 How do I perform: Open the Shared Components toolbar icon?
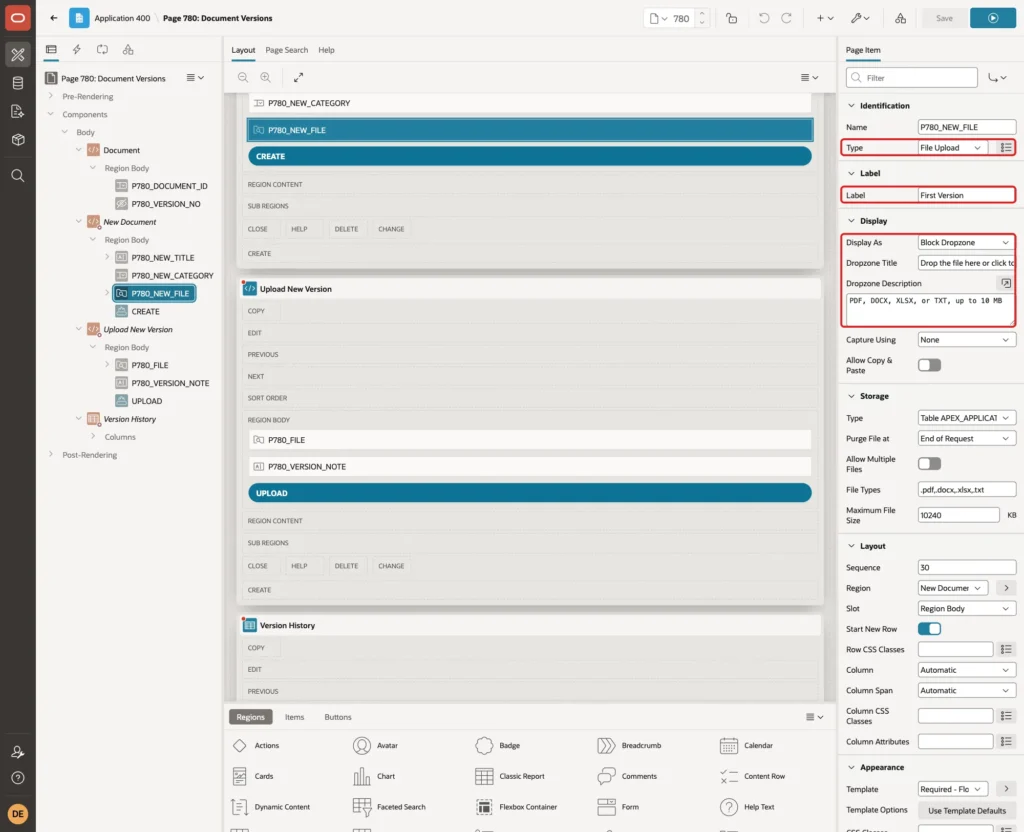[x=901, y=18]
